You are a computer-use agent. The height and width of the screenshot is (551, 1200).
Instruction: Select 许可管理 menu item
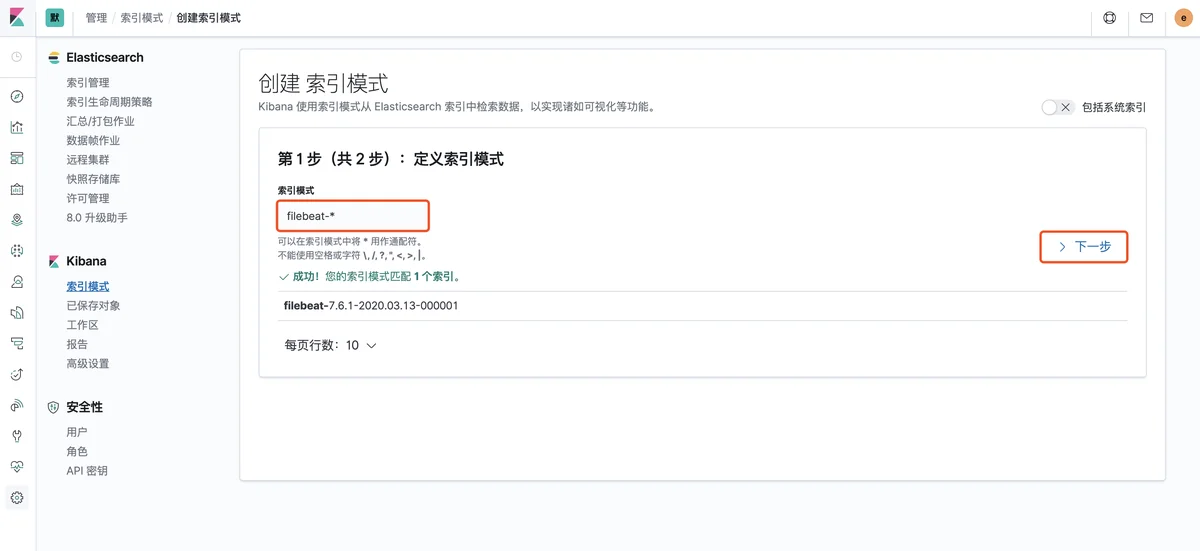(88, 198)
